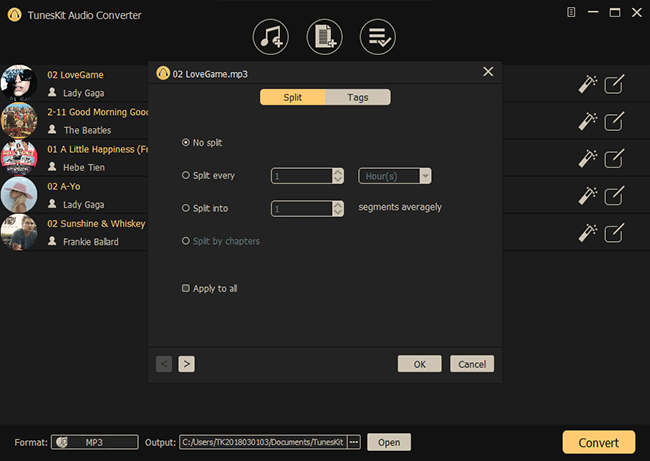Click The Beatles album thumbnail
Screen dimensions: 650x461
point(19,120)
